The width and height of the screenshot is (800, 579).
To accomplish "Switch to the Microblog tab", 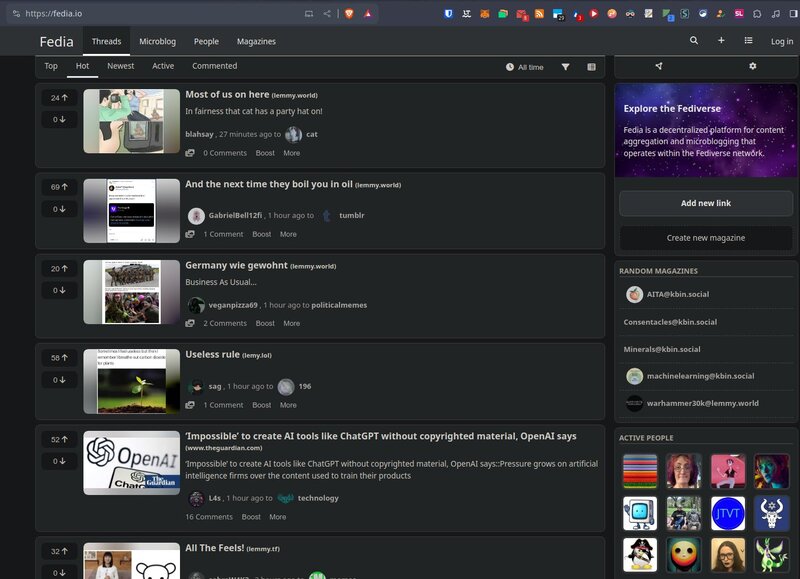I will [157, 41].
